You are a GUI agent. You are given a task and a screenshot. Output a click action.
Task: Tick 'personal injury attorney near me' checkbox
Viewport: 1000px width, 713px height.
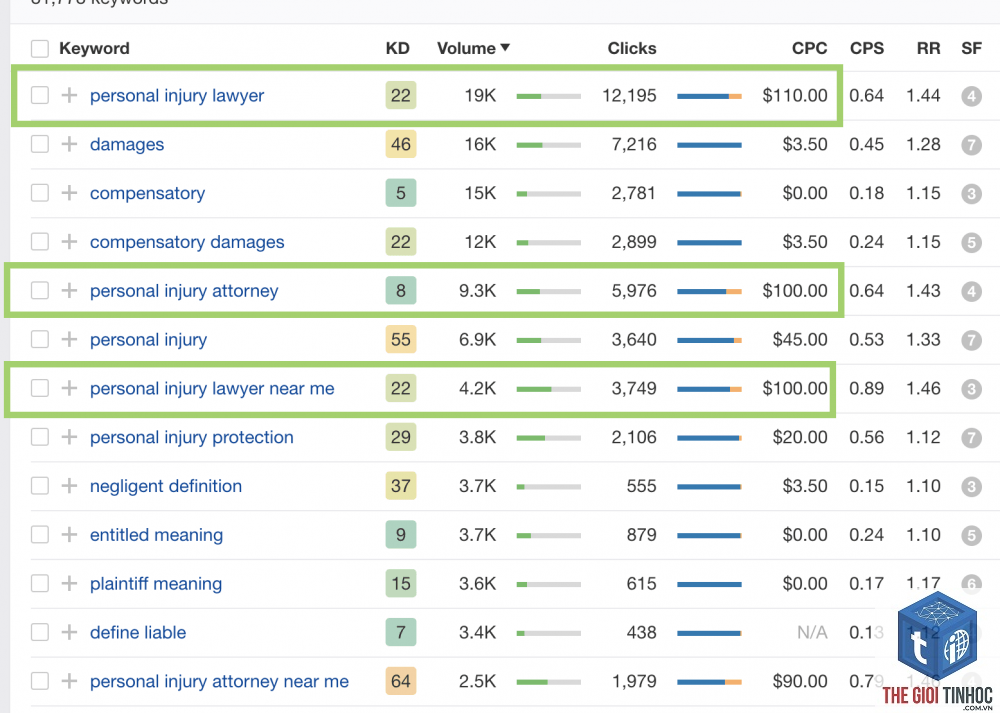[40, 681]
